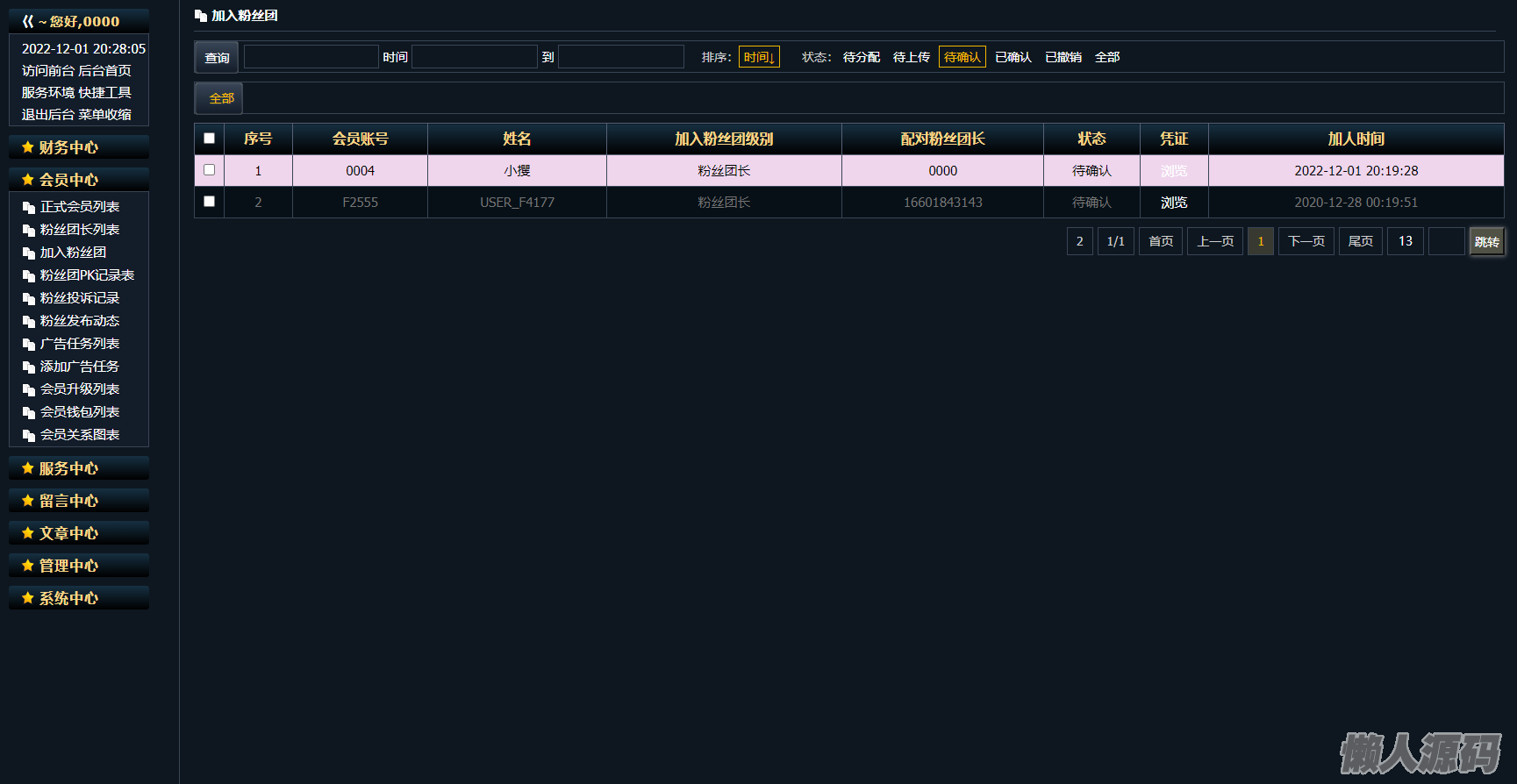
Task: Click the star icon beside 财务中心
Action: pos(28,147)
